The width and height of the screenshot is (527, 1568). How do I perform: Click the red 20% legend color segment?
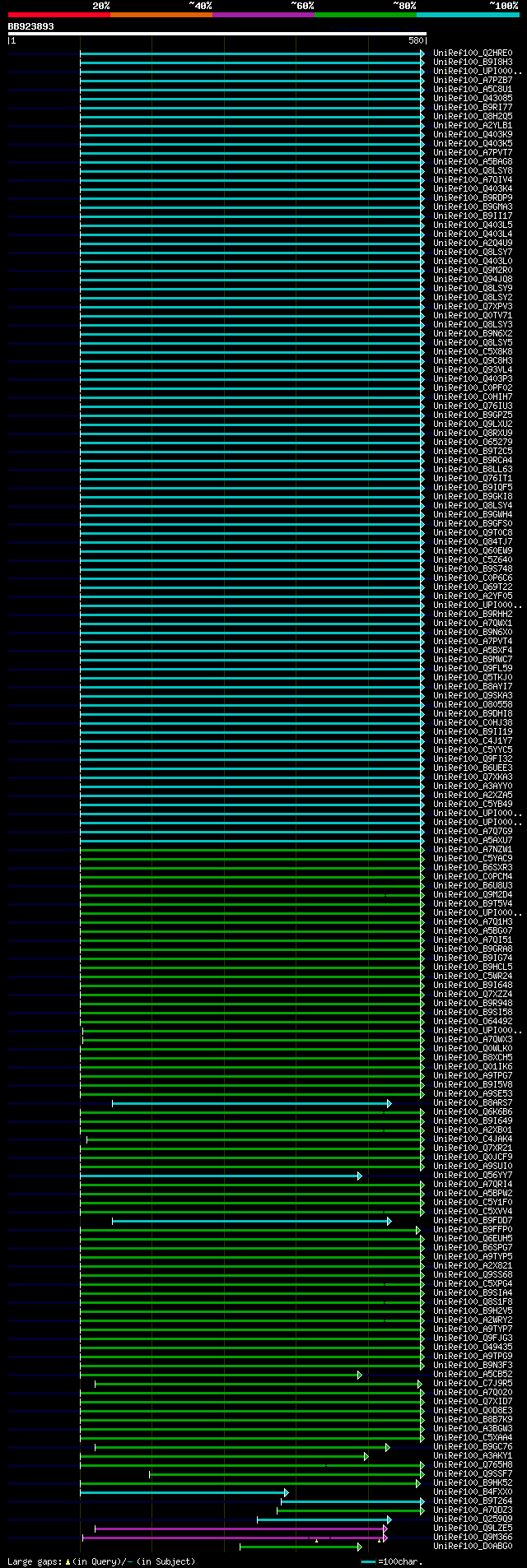[x=59, y=15]
